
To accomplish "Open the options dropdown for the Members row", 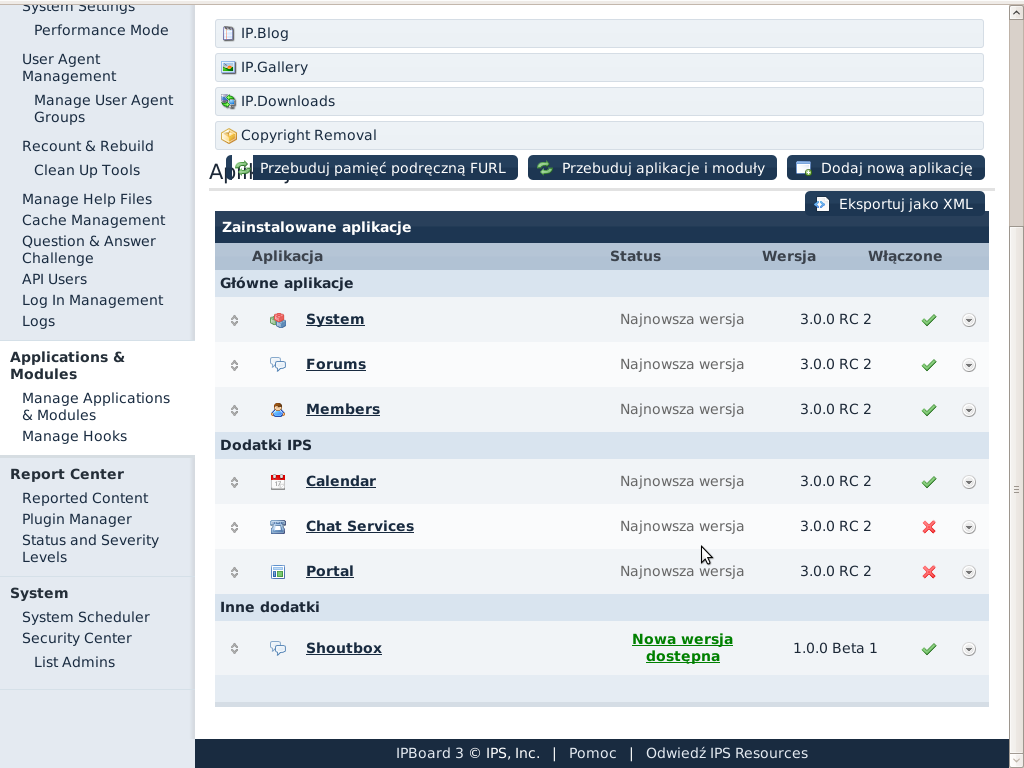I will (x=968, y=410).
